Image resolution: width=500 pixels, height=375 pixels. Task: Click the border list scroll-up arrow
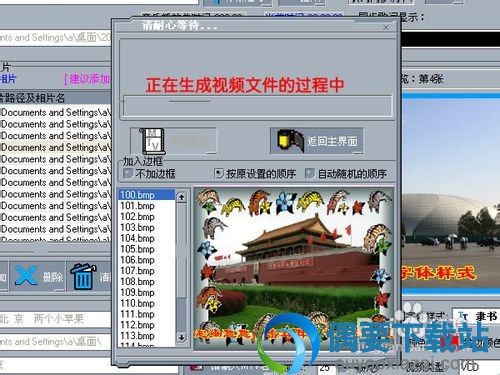click(x=181, y=197)
